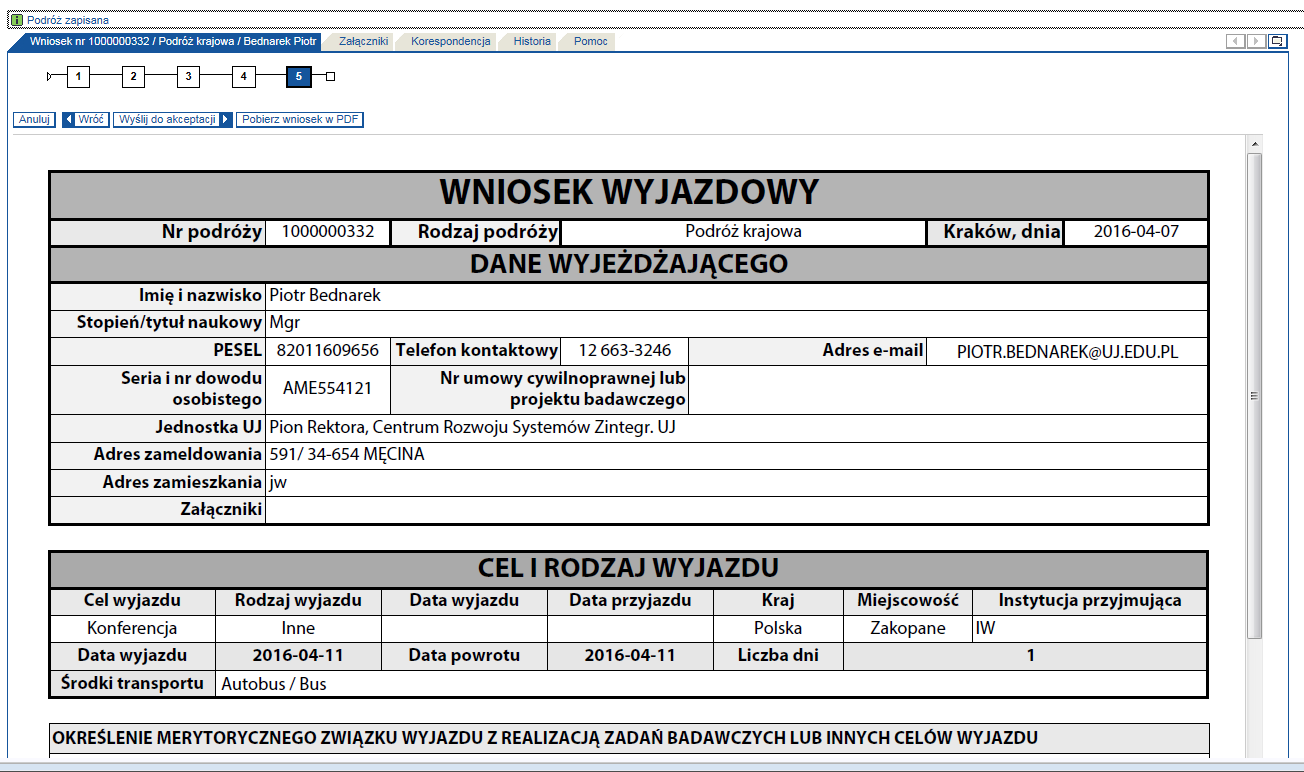Click the Wróć button
The image size is (1304, 772).
pos(85,119)
